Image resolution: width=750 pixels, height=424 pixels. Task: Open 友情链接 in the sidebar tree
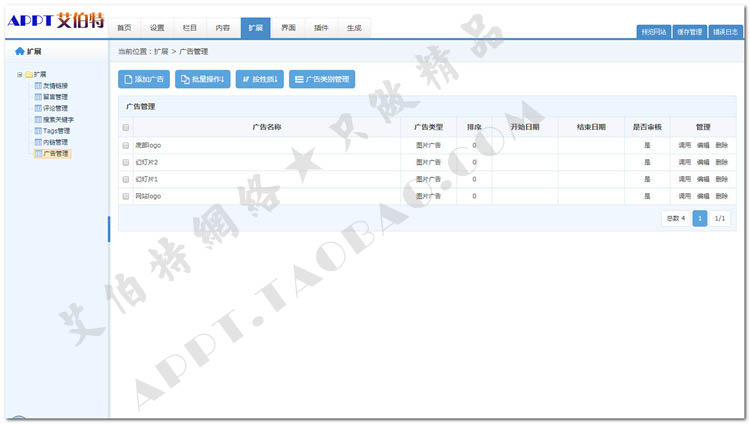55,86
